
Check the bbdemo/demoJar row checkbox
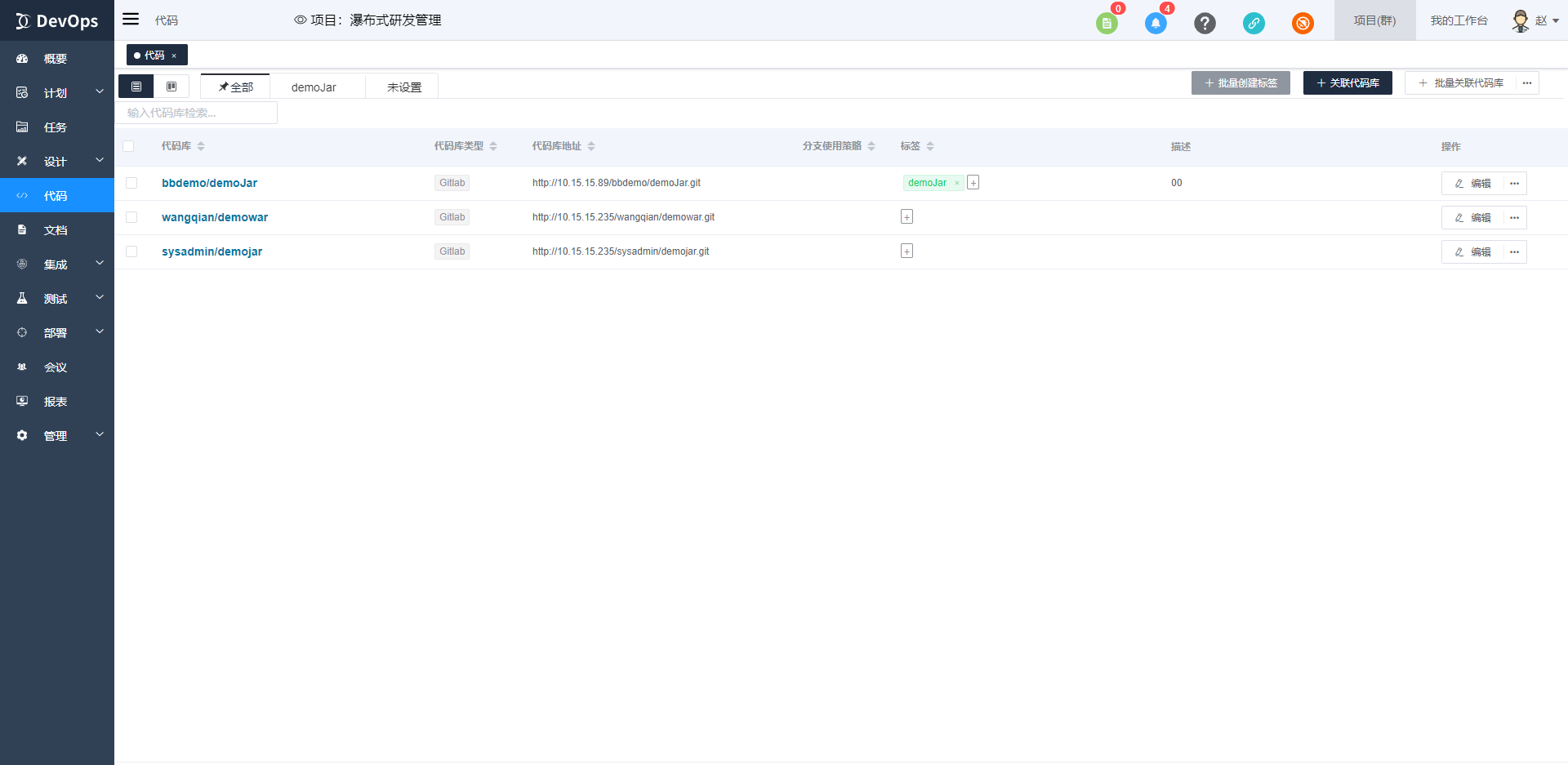131,183
